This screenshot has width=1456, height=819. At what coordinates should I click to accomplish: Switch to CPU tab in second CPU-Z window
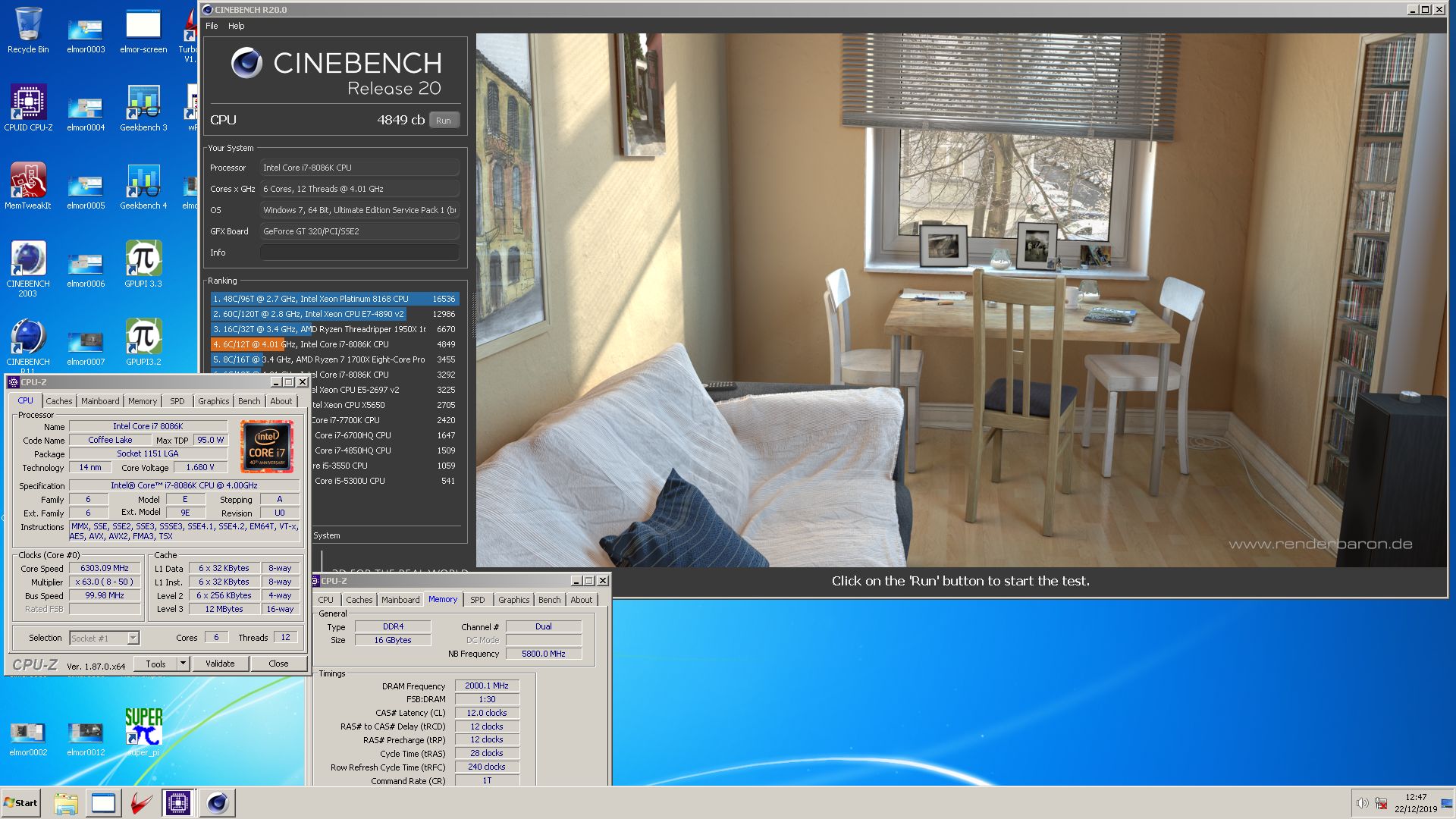click(x=325, y=600)
